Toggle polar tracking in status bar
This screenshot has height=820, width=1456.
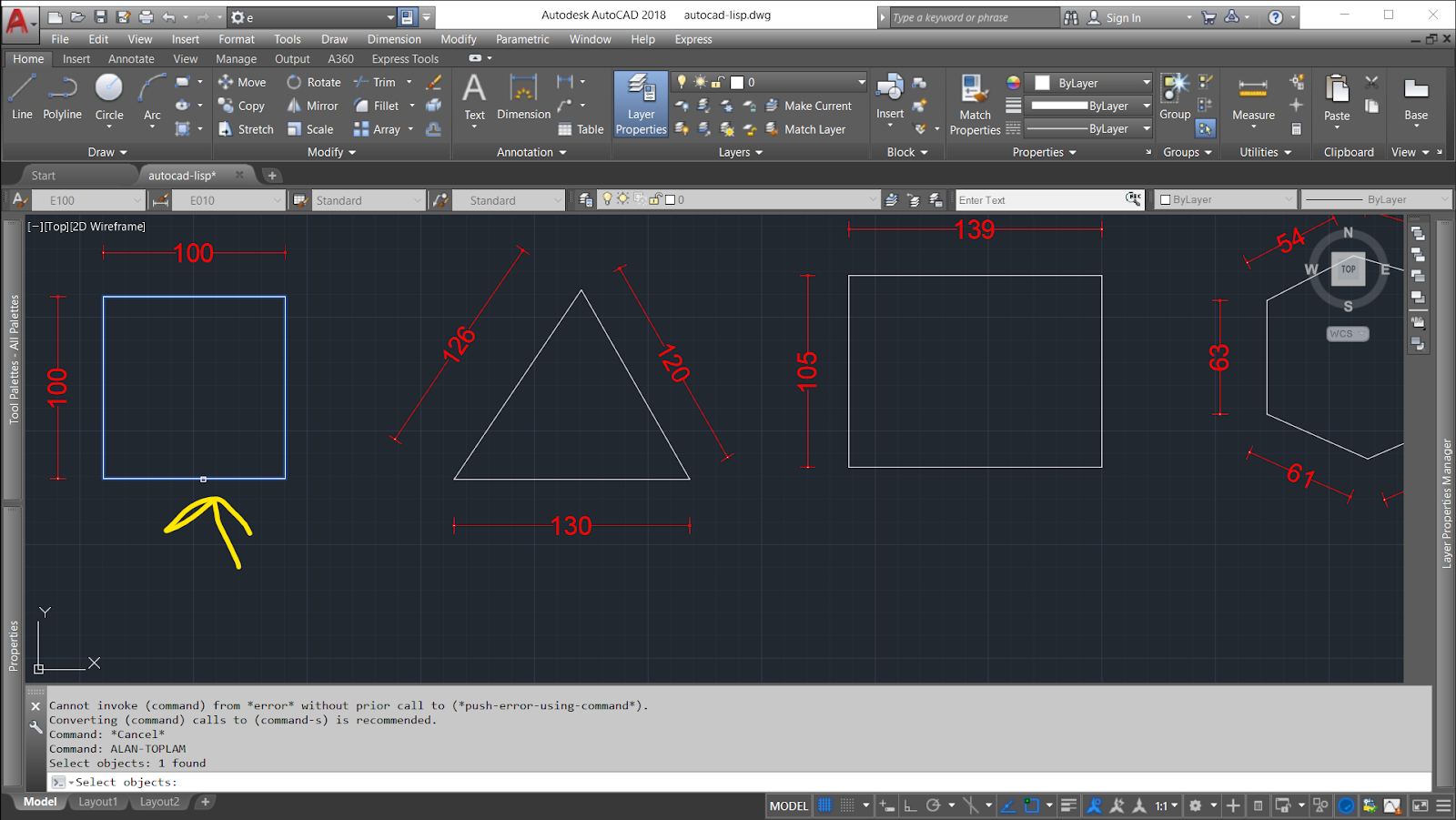(933, 805)
